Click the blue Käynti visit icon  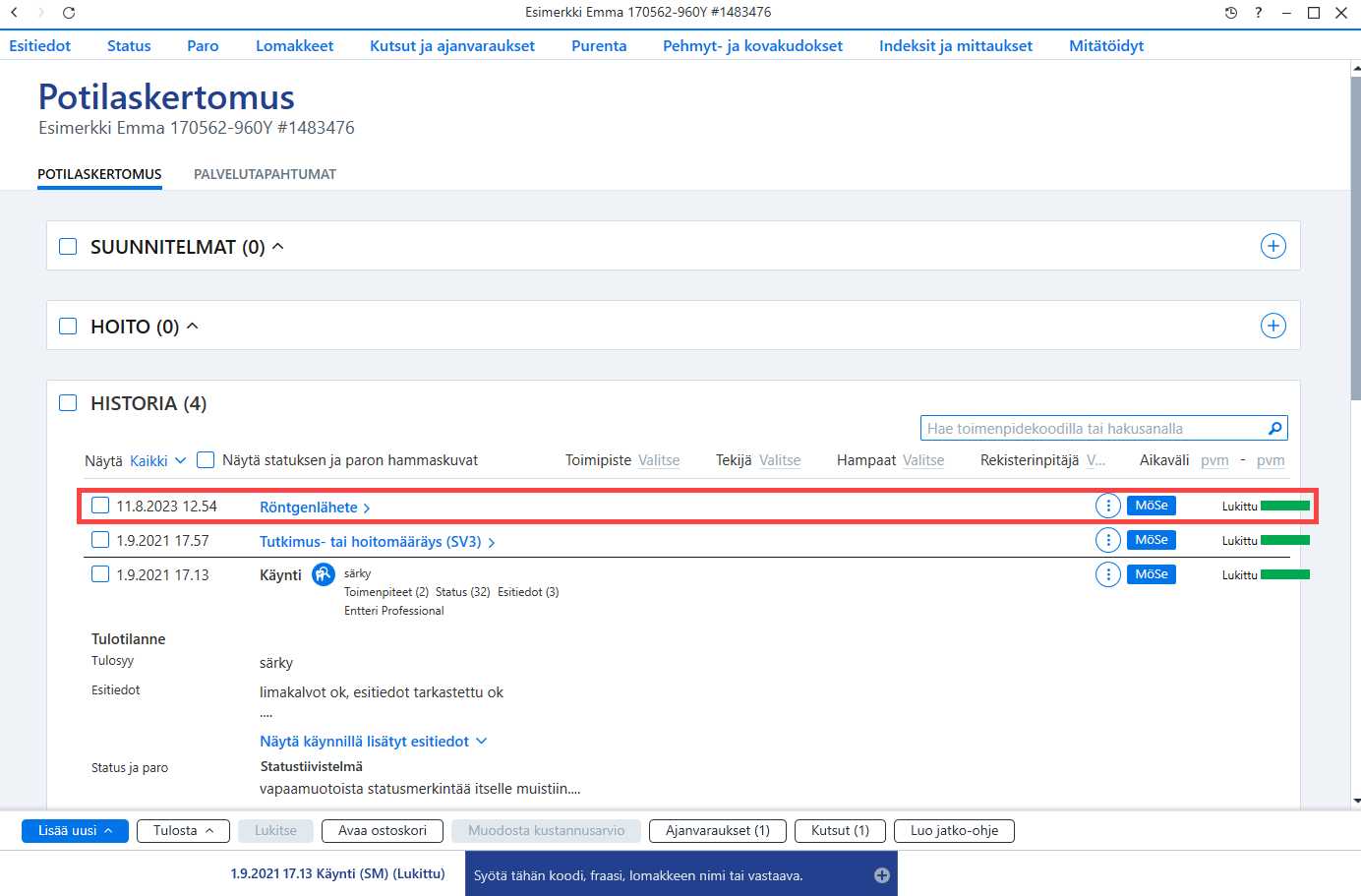point(323,574)
